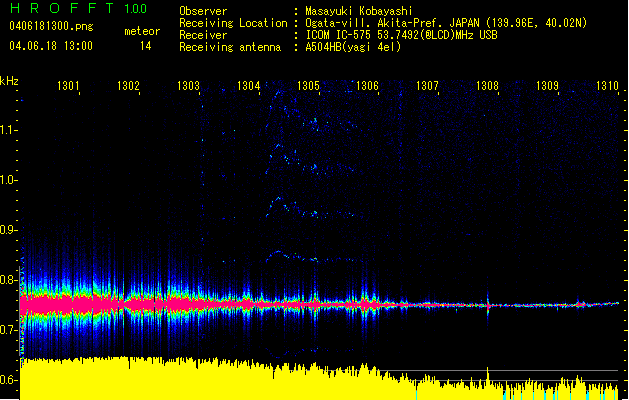Click the date stamp 04.06.18 13:00
Viewport: 629px width, 400px height.
[x=51, y=46]
